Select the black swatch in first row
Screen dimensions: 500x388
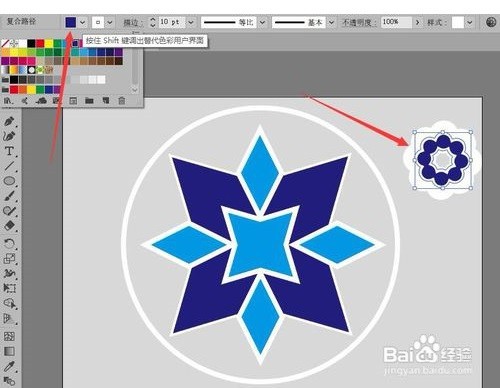pyautogui.click(x=31, y=43)
